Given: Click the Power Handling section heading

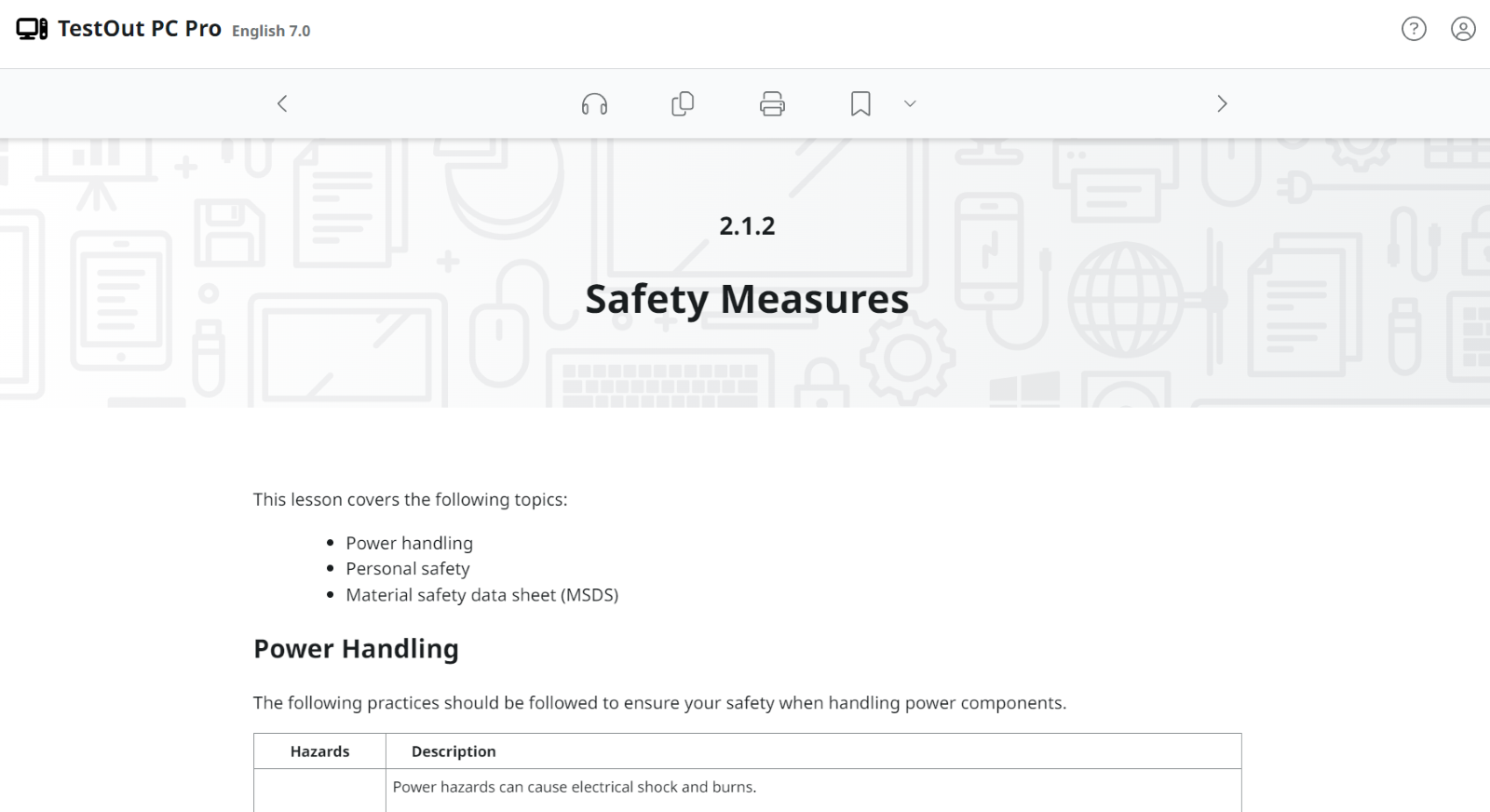Looking at the screenshot, I should pyautogui.click(x=356, y=649).
